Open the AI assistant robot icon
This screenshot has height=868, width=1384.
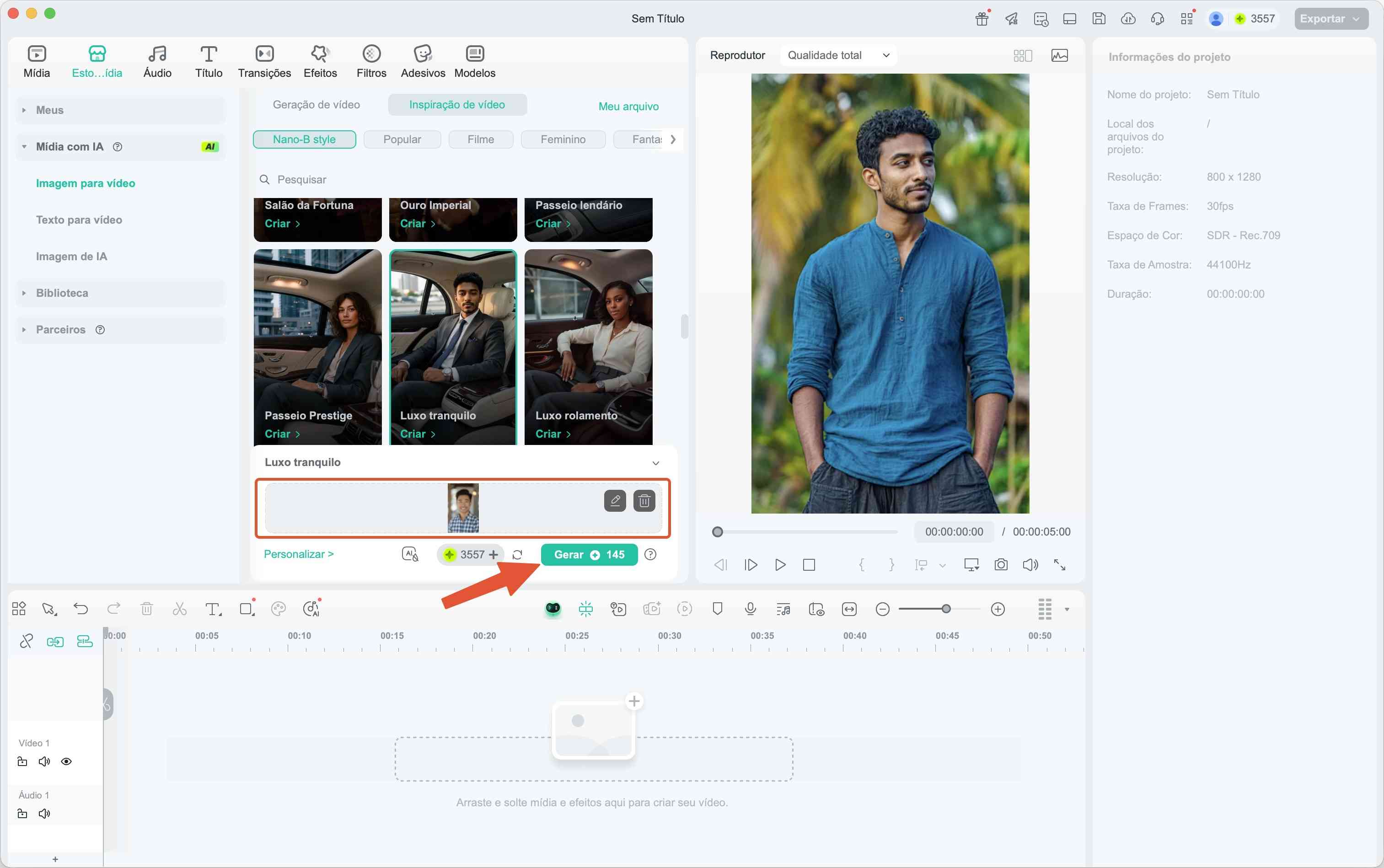552,609
